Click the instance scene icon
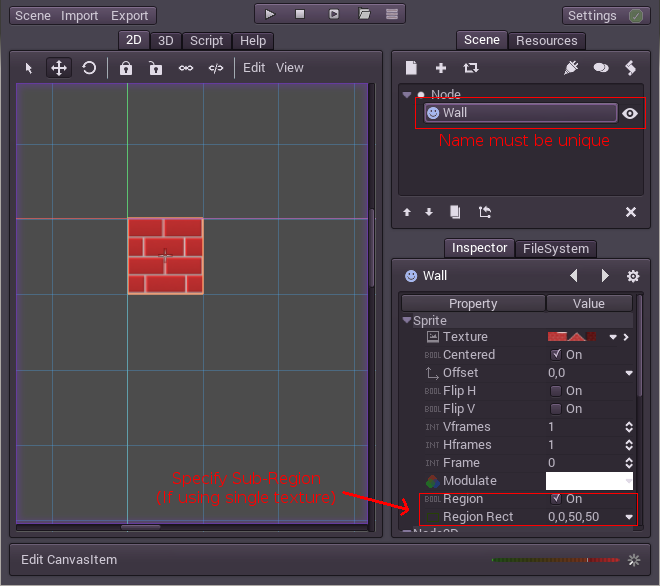Image resolution: width=660 pixels, height=586 pixels. tap(471, 68)
